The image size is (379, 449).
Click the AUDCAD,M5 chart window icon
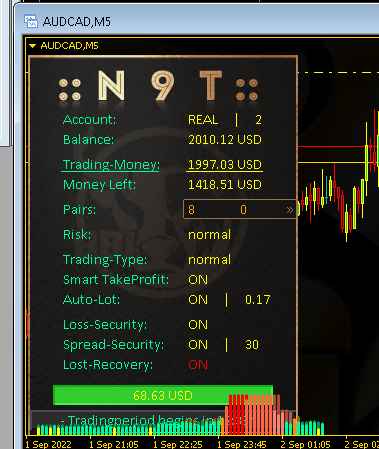coord(31,21)
